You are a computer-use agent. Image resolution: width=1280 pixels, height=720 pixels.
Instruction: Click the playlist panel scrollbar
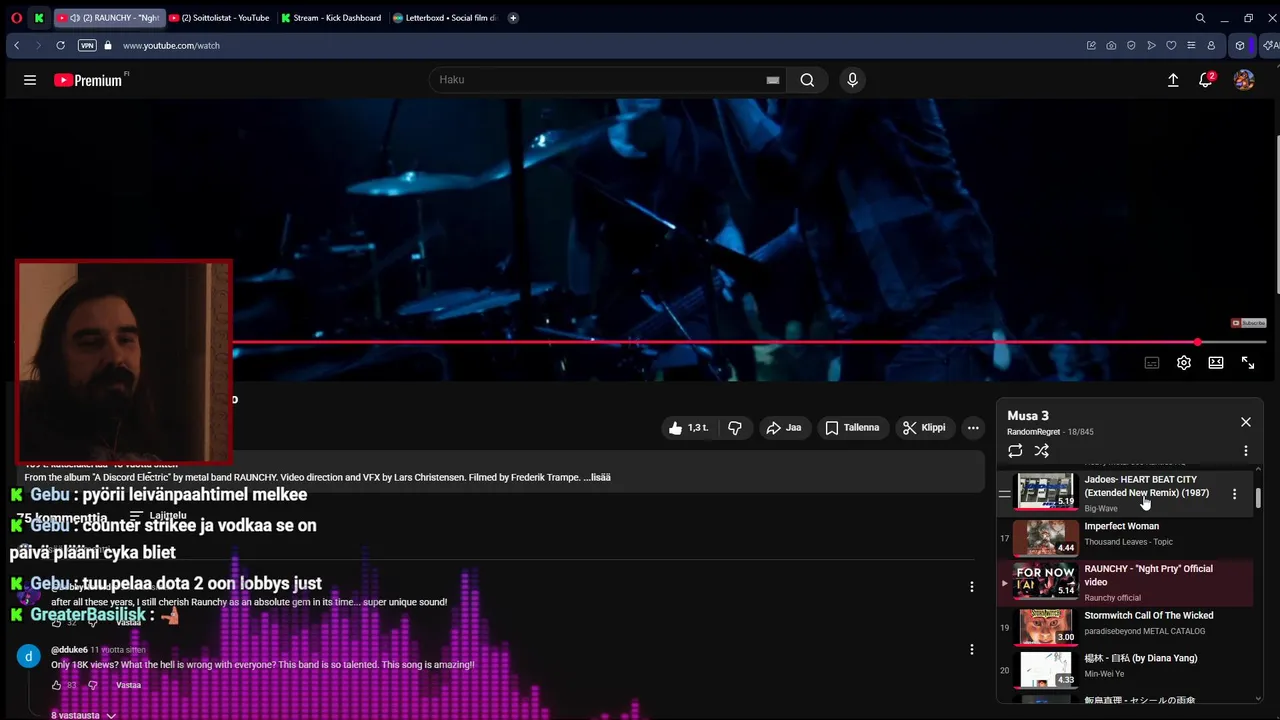coord(1258,497)
